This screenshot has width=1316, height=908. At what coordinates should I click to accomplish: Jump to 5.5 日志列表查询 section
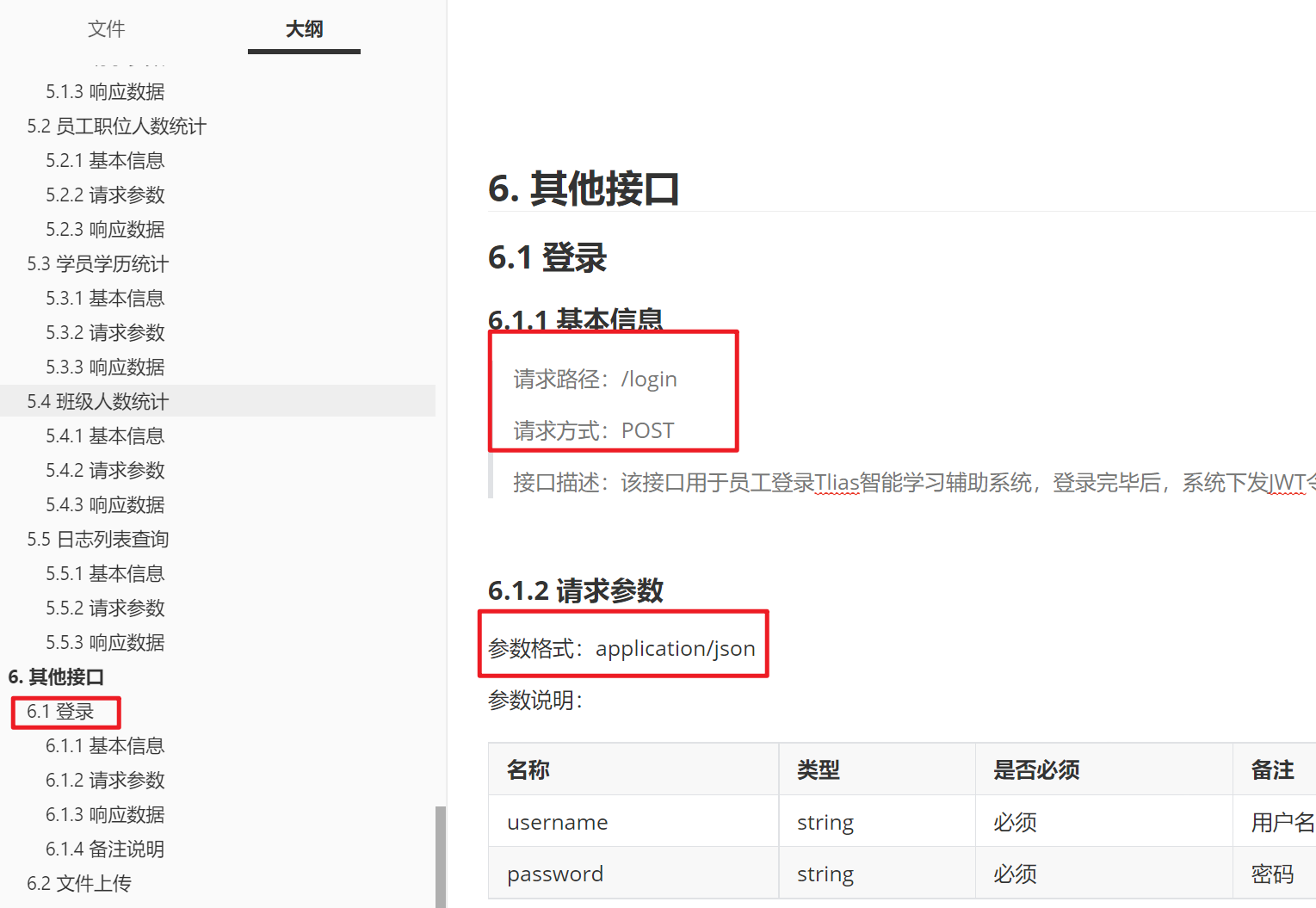click(97, 540)
